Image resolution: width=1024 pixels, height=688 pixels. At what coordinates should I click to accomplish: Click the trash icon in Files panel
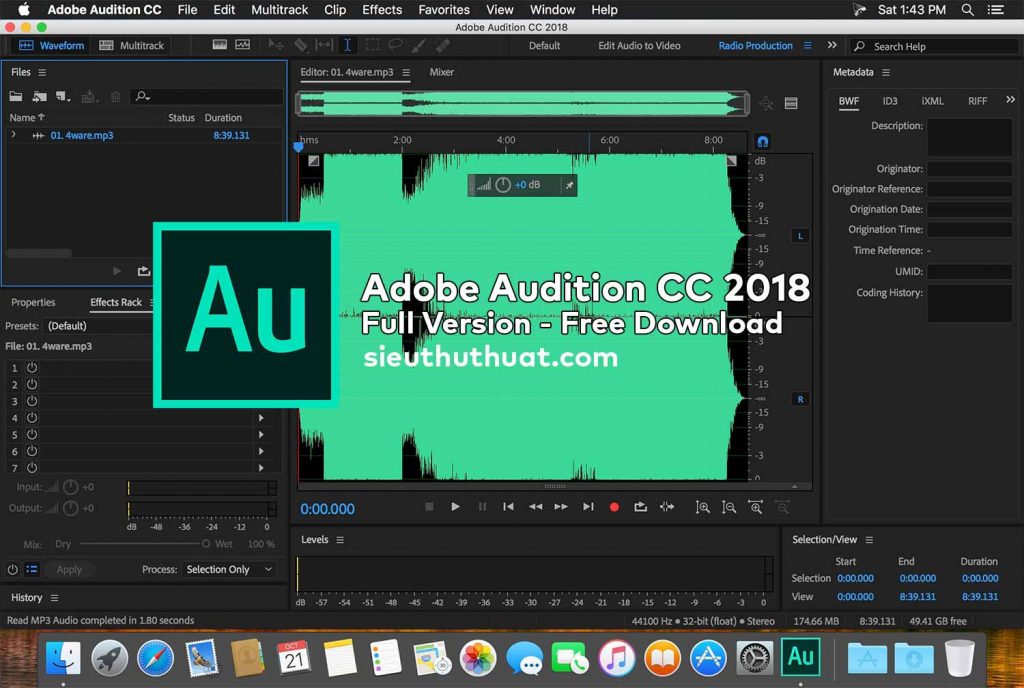pyautogui.click(x=116, y=97)
